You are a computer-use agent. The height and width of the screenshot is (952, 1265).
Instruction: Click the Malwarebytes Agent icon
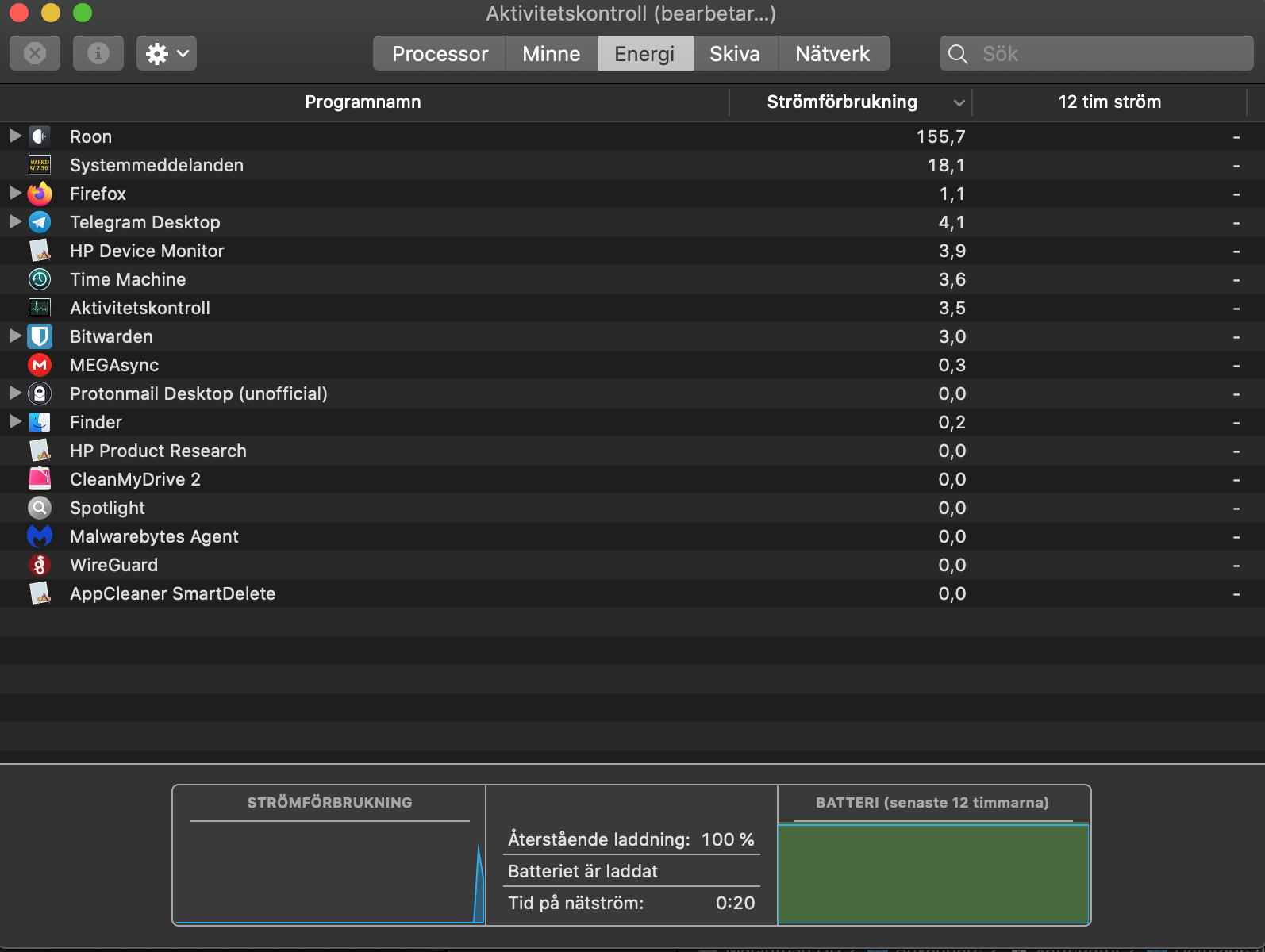tap(40, 536)
